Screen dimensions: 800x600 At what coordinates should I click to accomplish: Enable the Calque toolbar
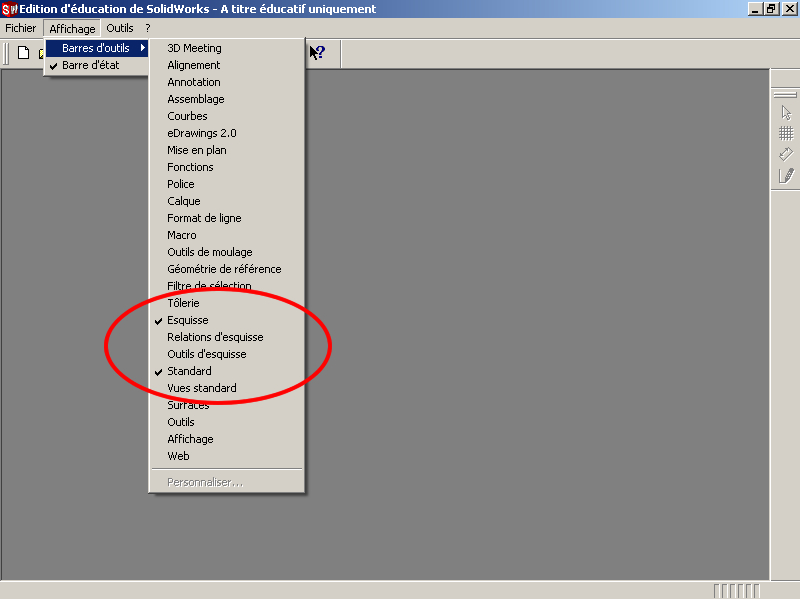pos(227,202)
